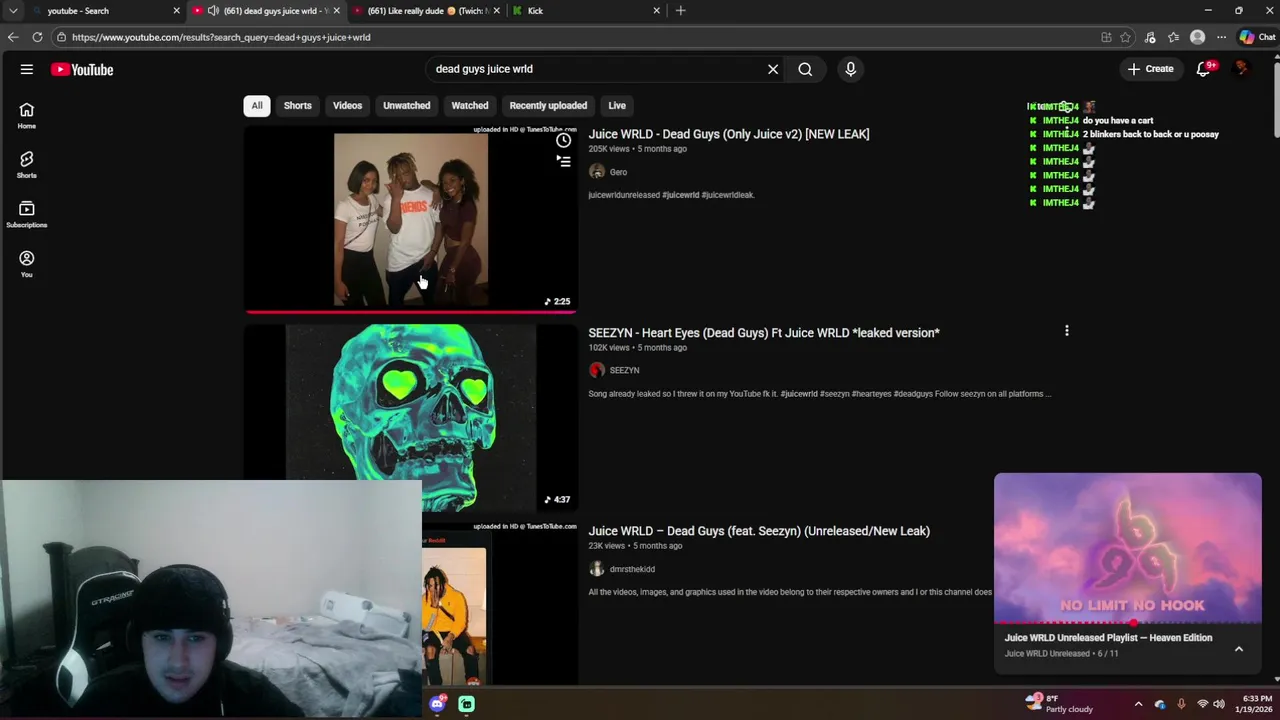Open a new browser tab
The image size is (1280, 720).
[681, 11]
